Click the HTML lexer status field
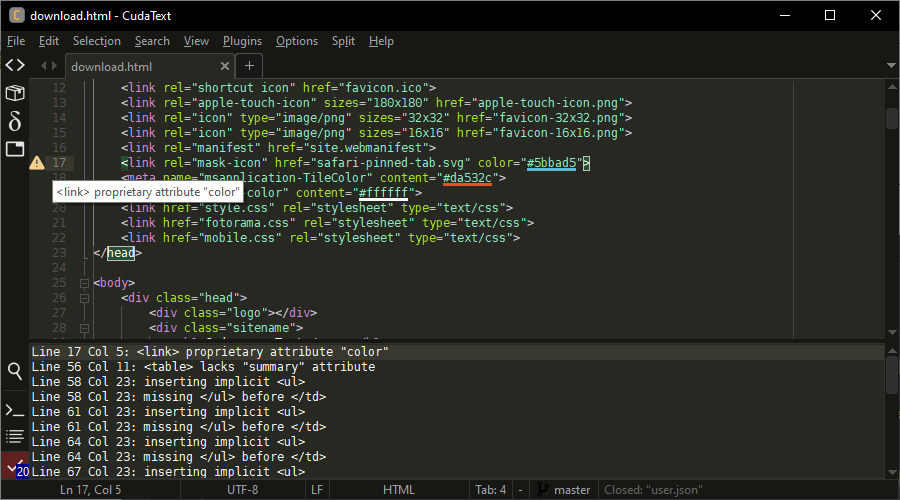The image size is (900, 500). 398,490
